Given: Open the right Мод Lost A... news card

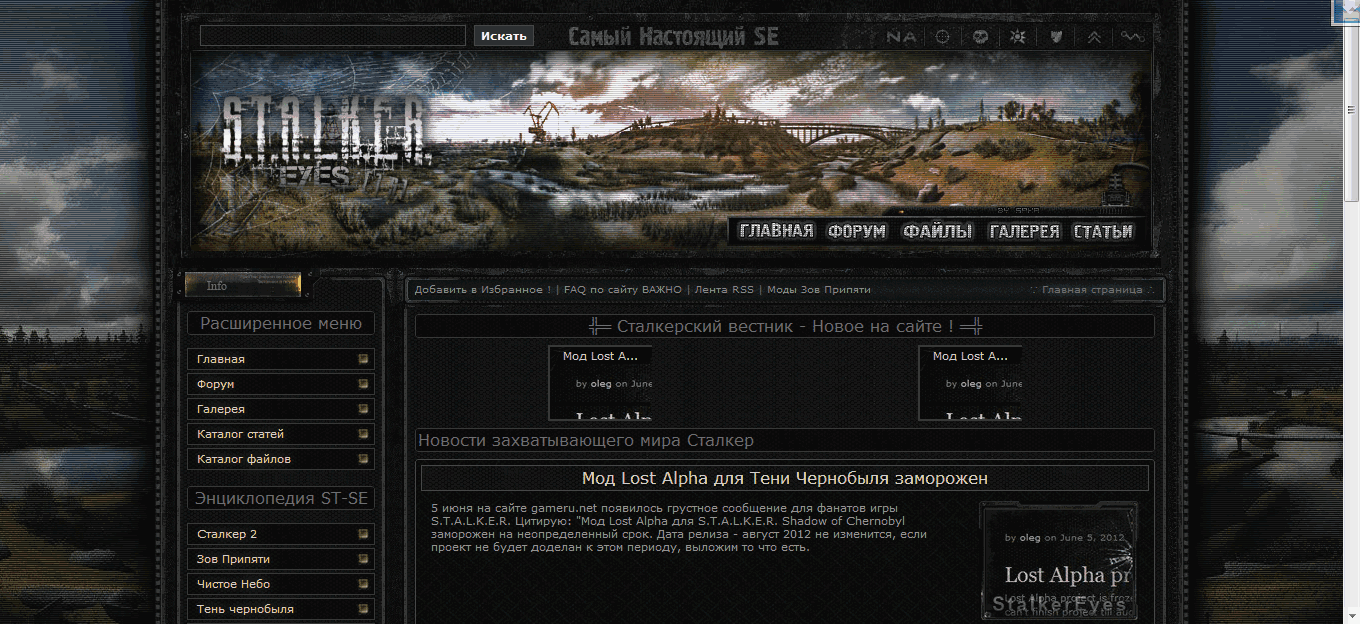Looking at the screenshot, I should point(970,383).
